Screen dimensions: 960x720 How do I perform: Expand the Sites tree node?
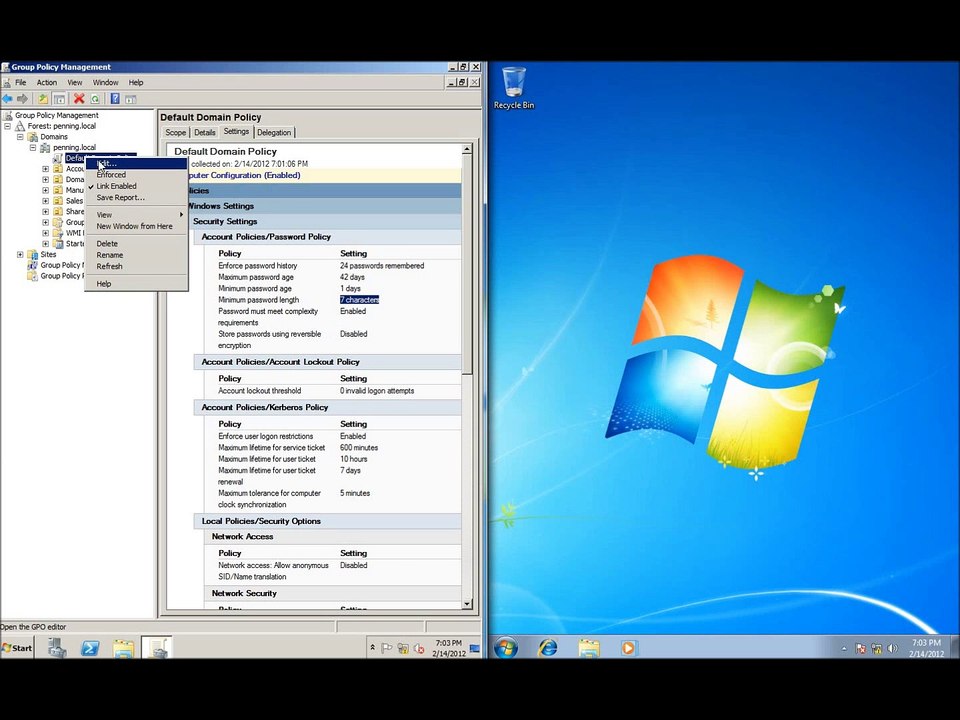tap(20, 254)
